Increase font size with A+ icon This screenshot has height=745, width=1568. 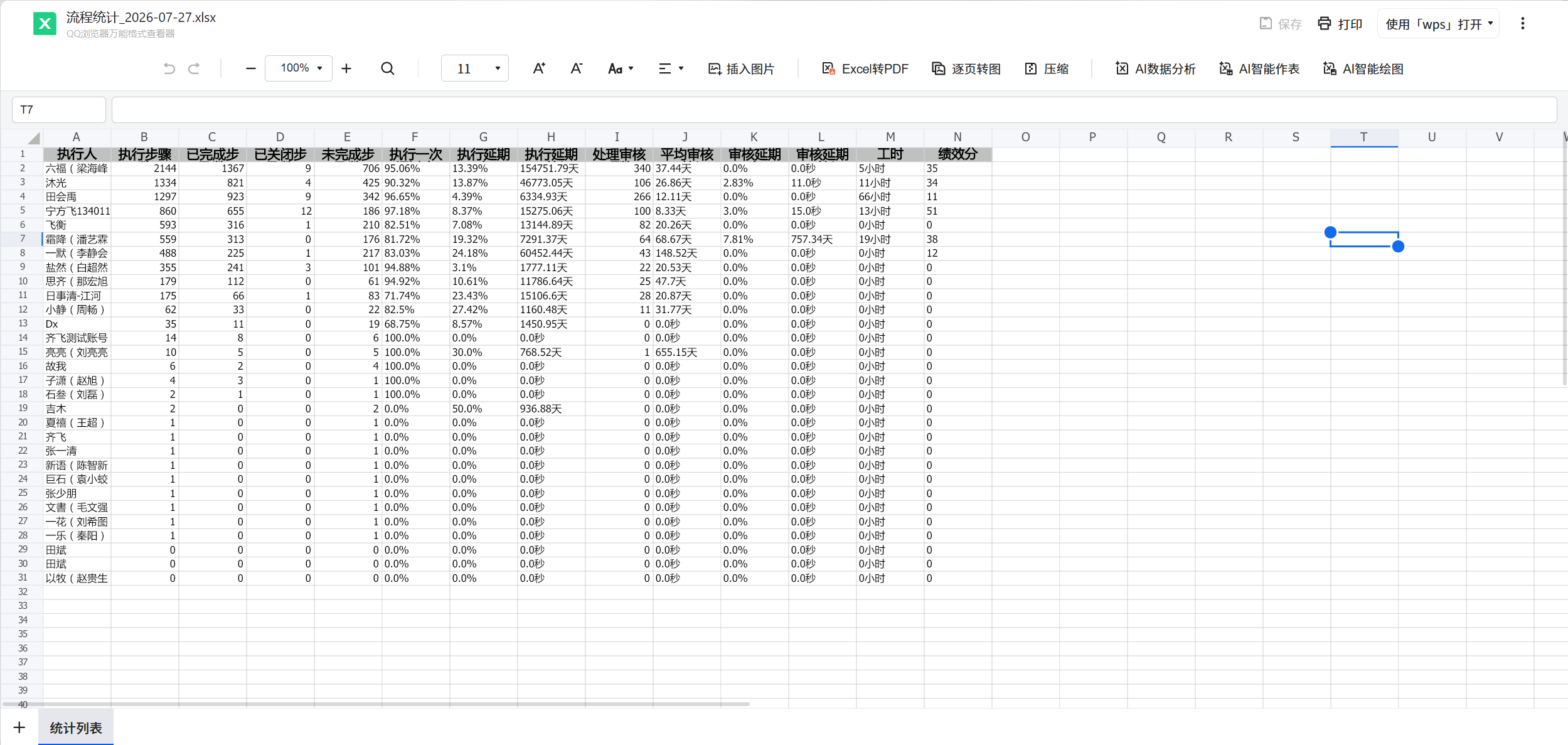point(539,68)
